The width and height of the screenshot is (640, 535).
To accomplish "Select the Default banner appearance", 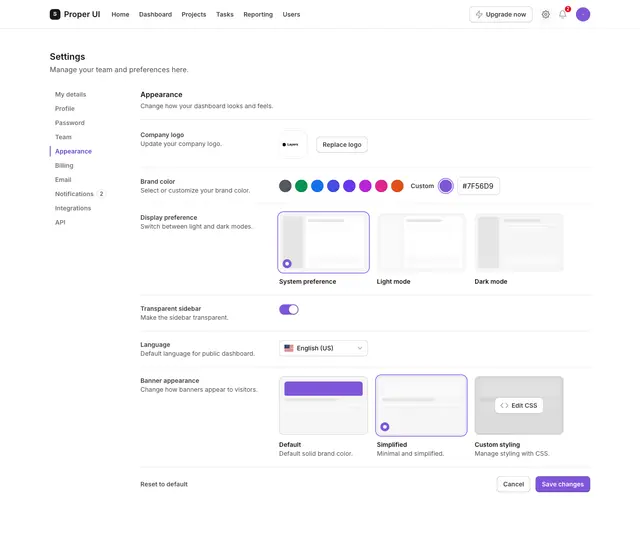I will point(324,406).
